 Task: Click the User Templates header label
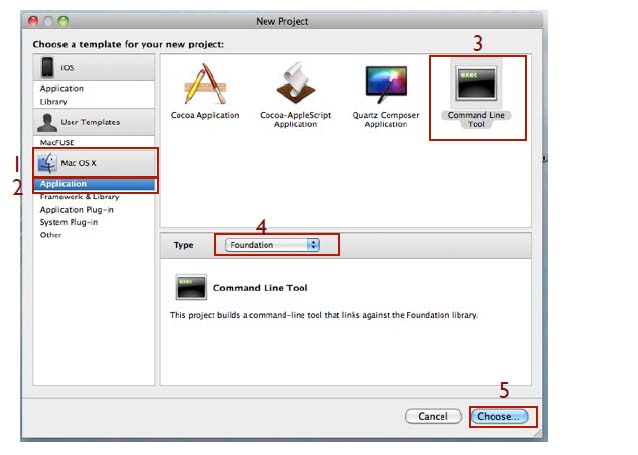[x=90, y=122]
